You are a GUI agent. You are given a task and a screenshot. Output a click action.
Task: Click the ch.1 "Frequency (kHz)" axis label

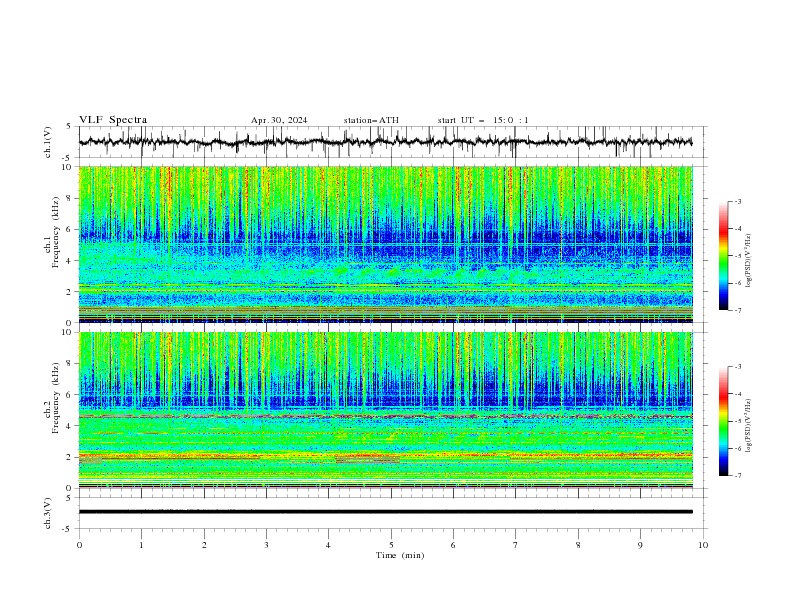[55, 232]
